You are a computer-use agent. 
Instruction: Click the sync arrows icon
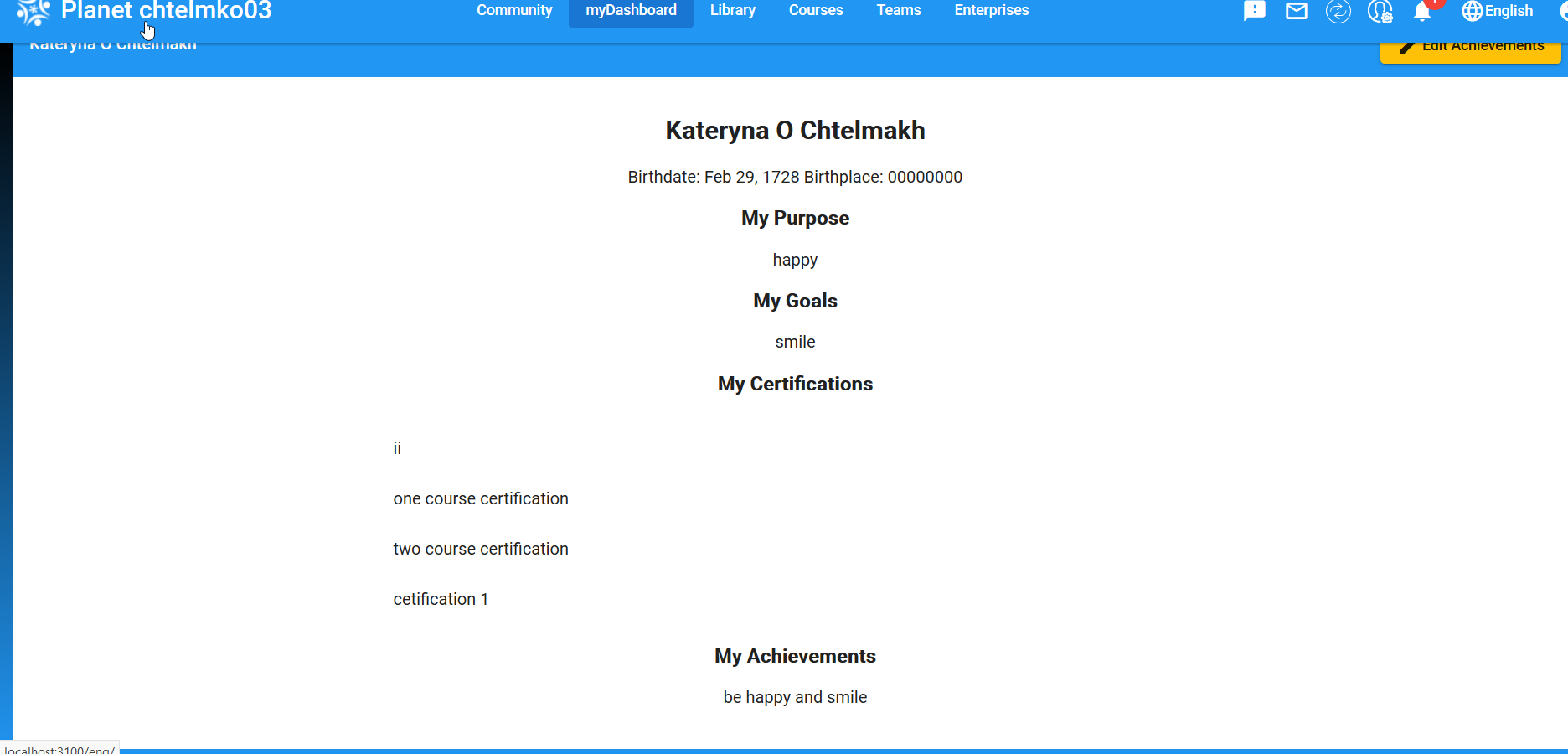pos(1338,12)
